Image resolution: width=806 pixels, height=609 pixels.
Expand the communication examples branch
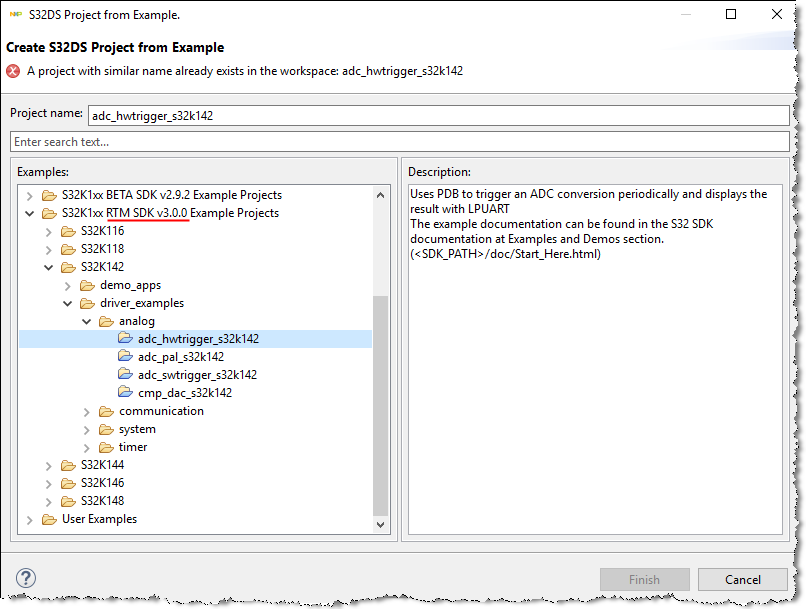(x=86, y=410)
